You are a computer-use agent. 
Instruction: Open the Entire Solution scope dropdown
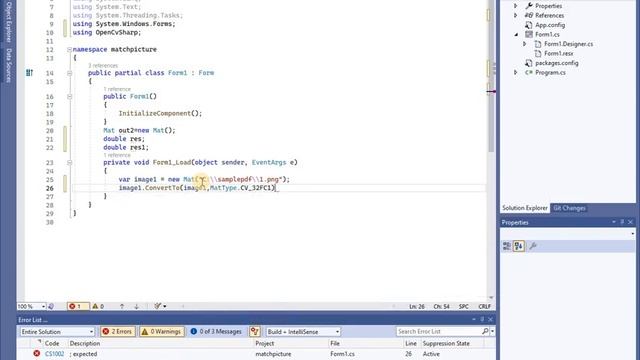(91, 331)
